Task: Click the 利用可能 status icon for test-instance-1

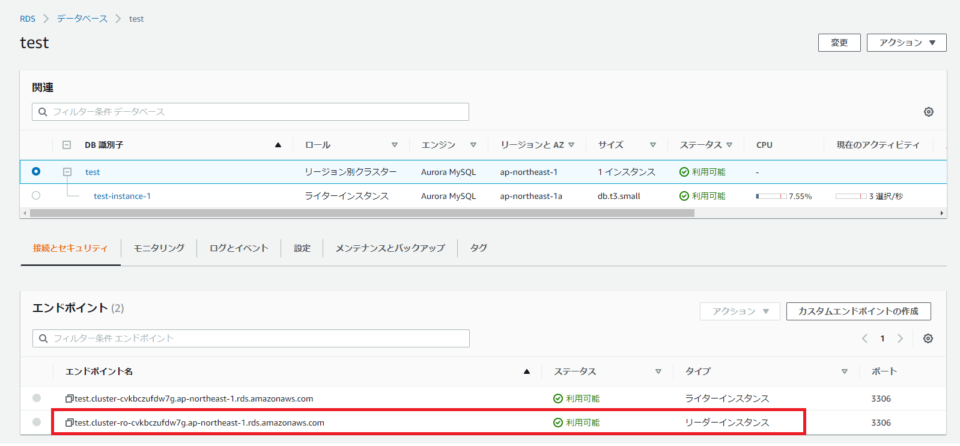Action: coord(684,196)
